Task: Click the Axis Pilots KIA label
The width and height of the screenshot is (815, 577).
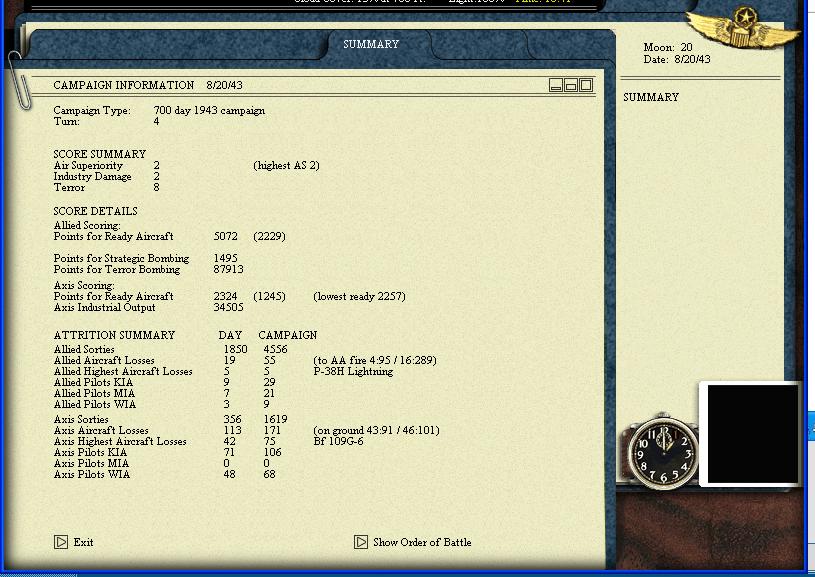Action: [90, 452]
